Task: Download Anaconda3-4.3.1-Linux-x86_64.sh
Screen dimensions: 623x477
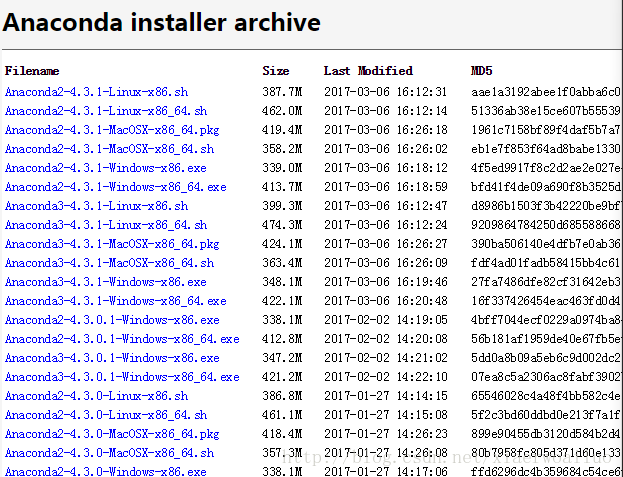Action: (x=106, y=225)
